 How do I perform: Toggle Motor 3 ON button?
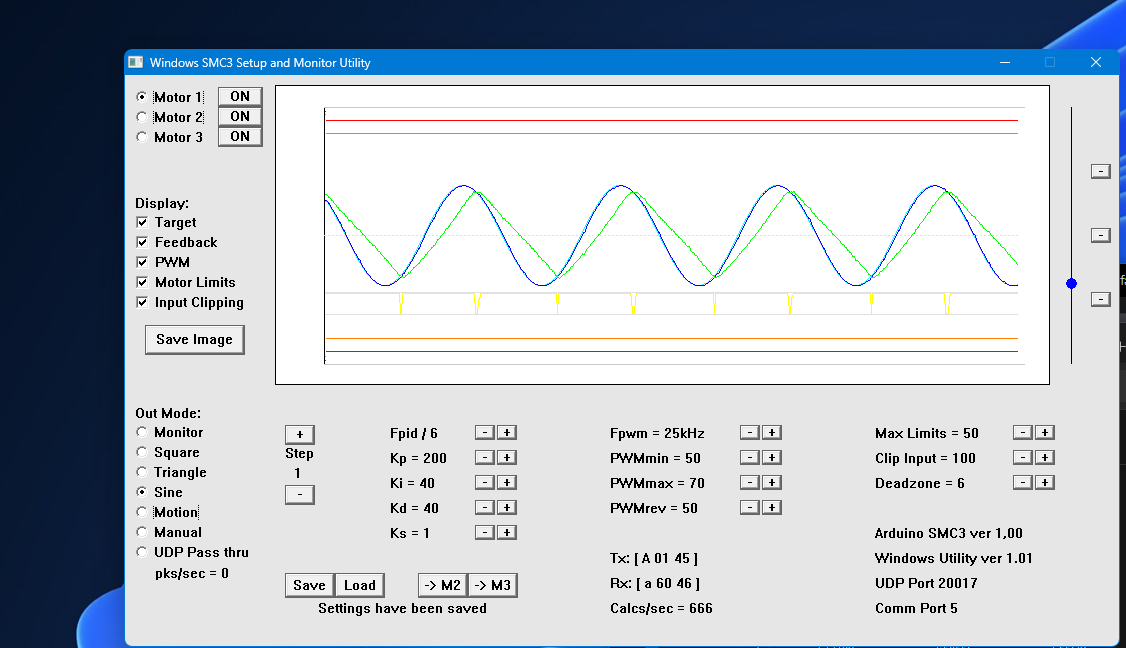point(240,137)
